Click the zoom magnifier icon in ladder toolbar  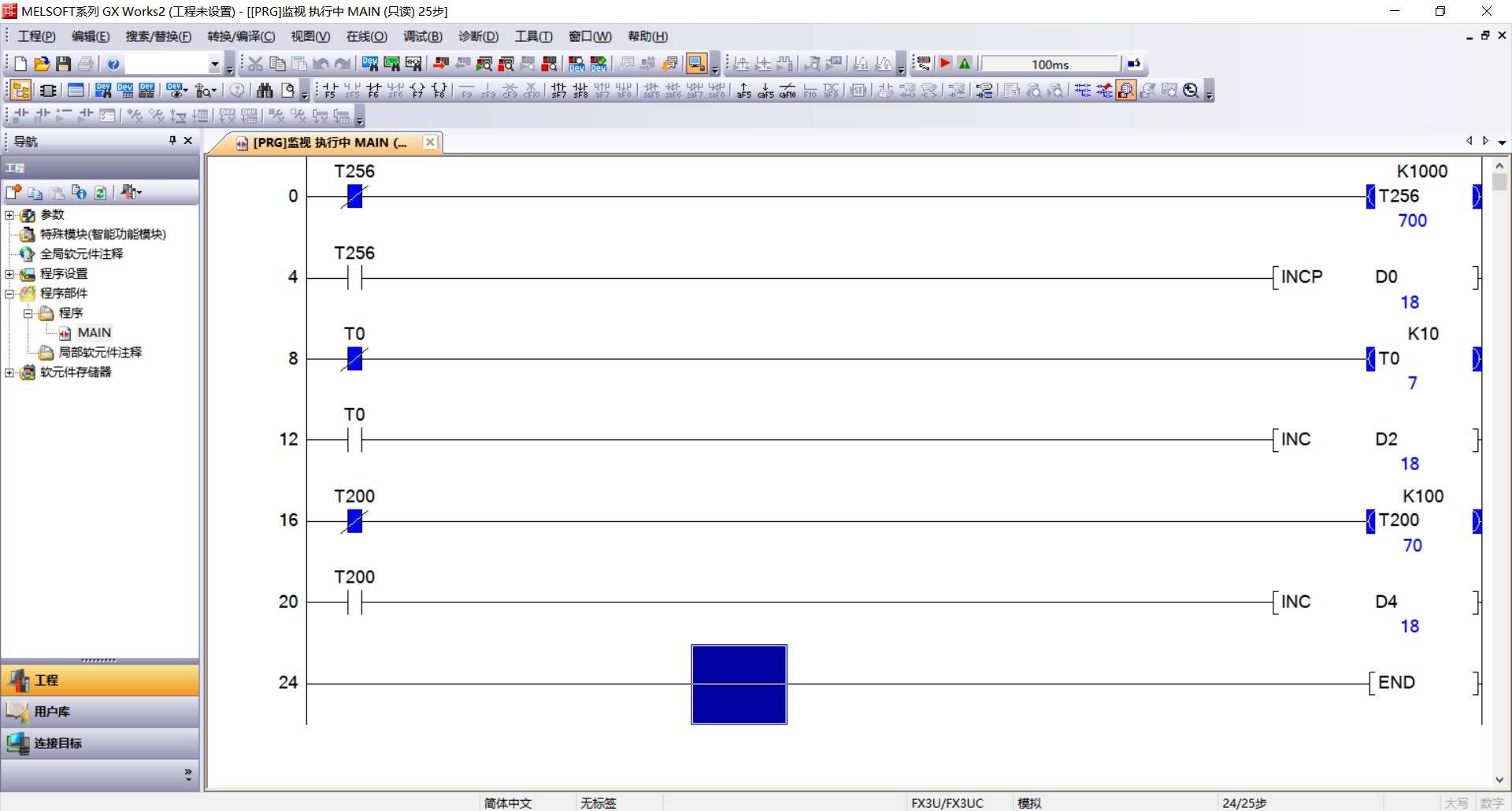(1191, 91)
